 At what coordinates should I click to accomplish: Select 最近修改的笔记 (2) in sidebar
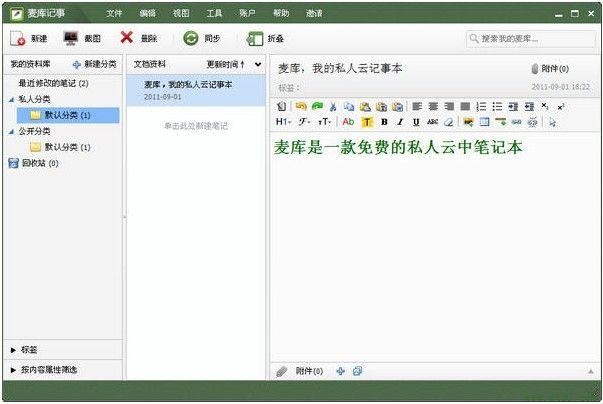53,83
